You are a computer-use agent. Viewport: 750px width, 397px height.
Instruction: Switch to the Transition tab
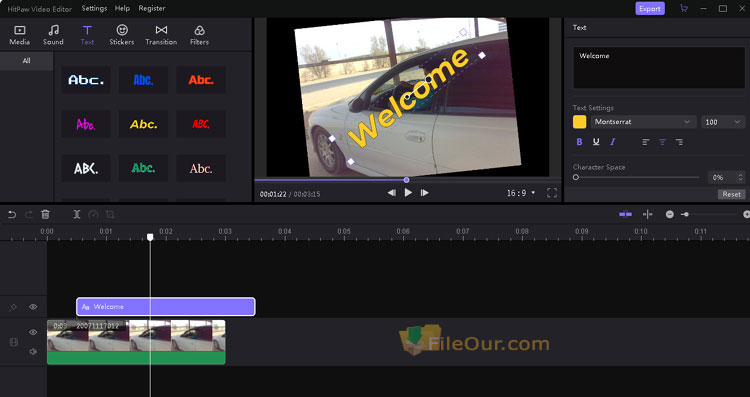(x=161, y=35)
